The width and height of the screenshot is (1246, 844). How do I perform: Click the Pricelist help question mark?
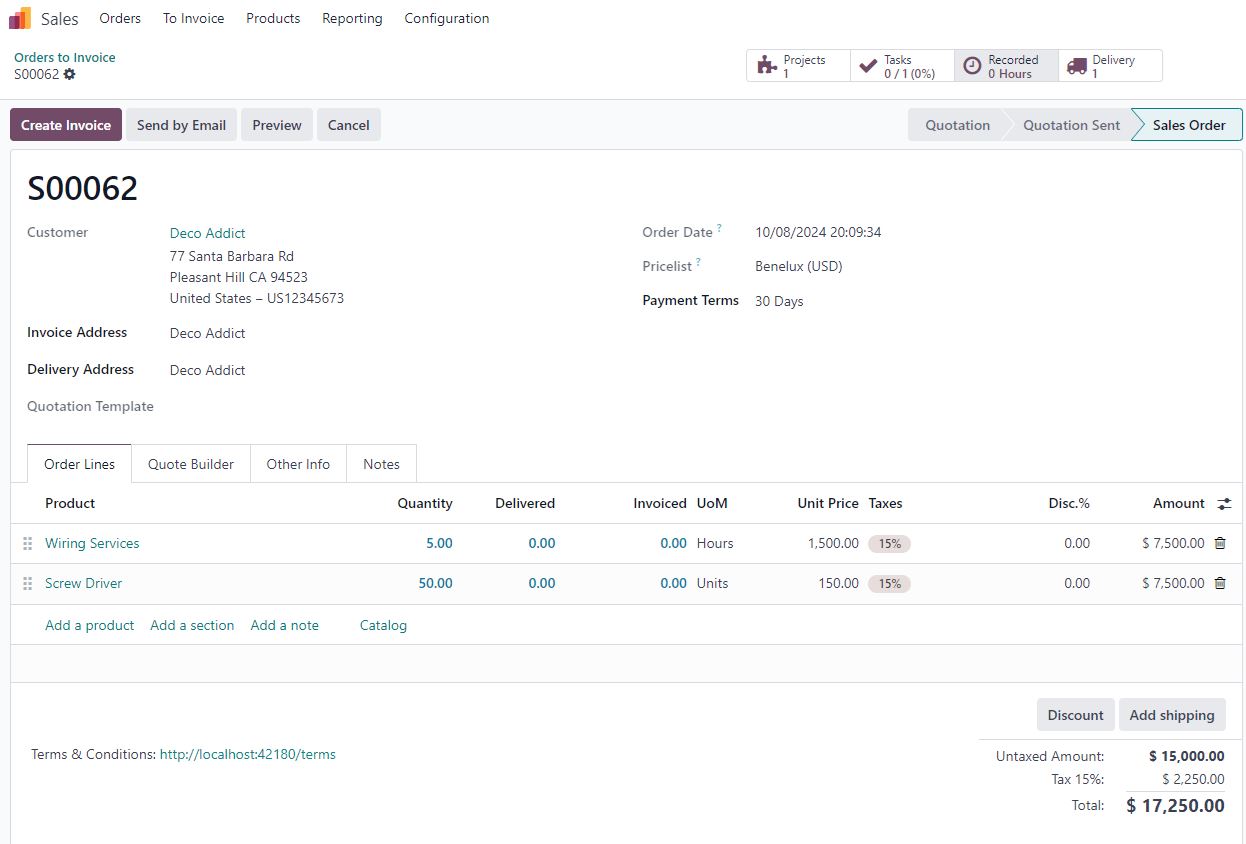698,263
